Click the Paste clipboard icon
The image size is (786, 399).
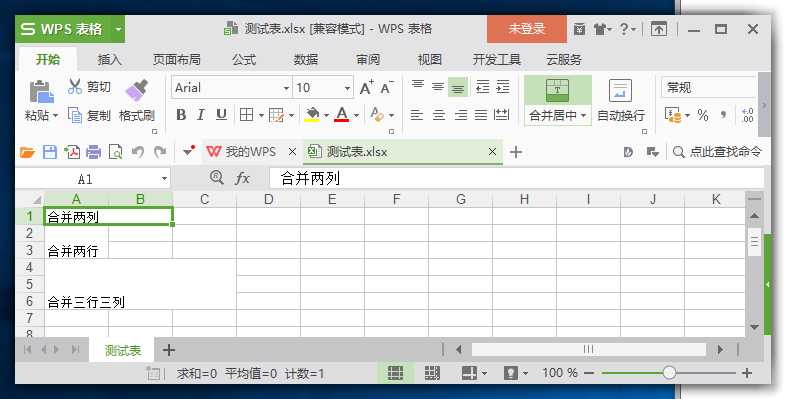[41, 92]
